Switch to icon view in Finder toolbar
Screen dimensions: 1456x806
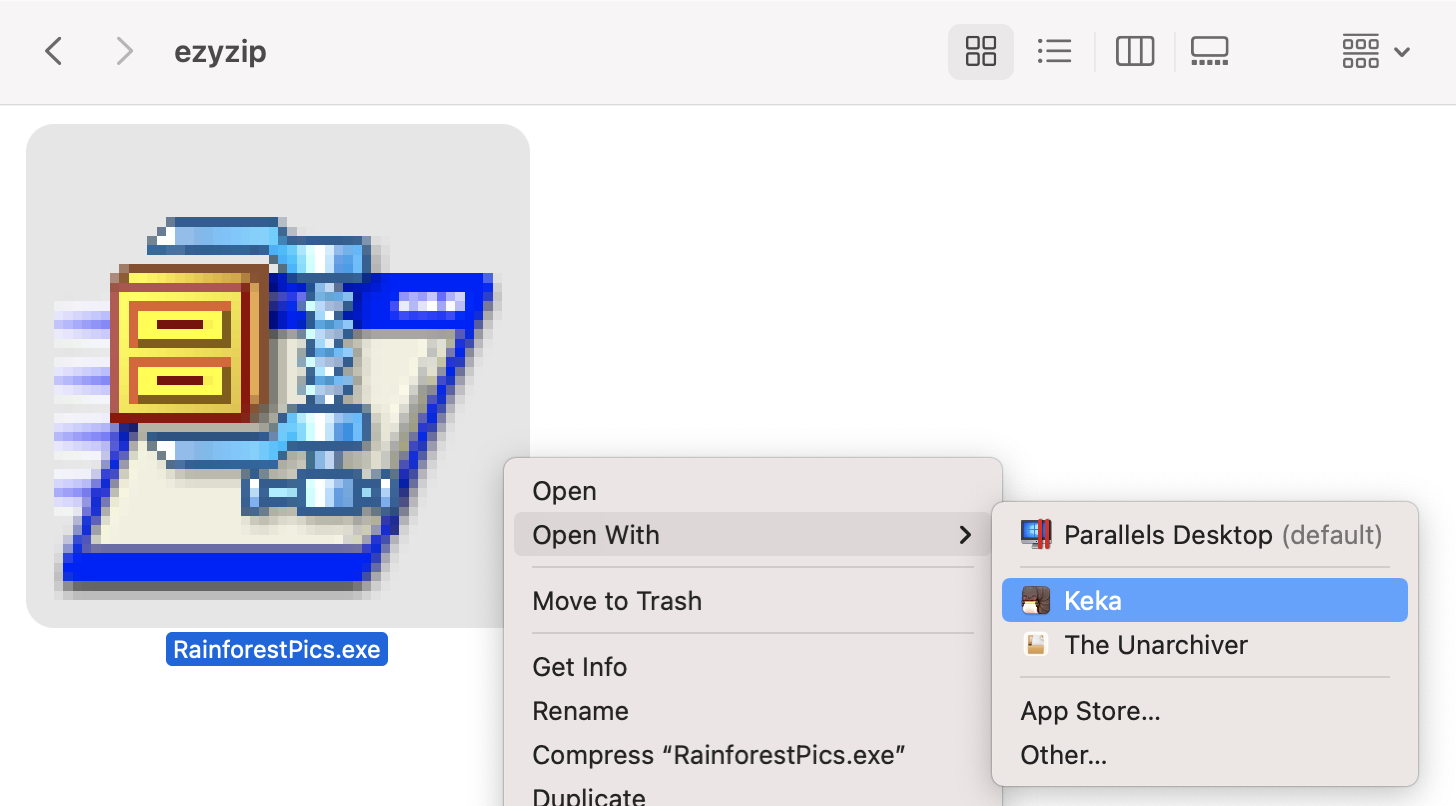980,51
